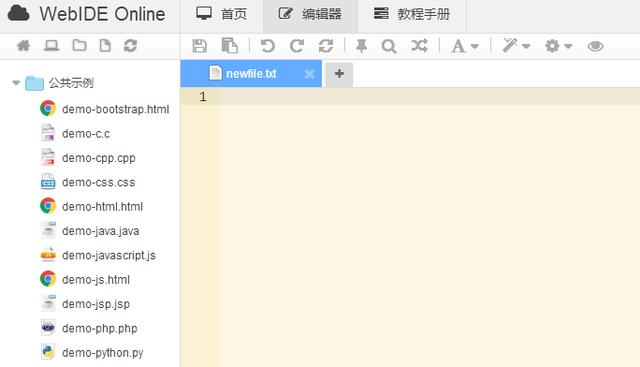Save the current file with floppy icon
This screenshot has width=640, height=367.
[x=200, y=46]
